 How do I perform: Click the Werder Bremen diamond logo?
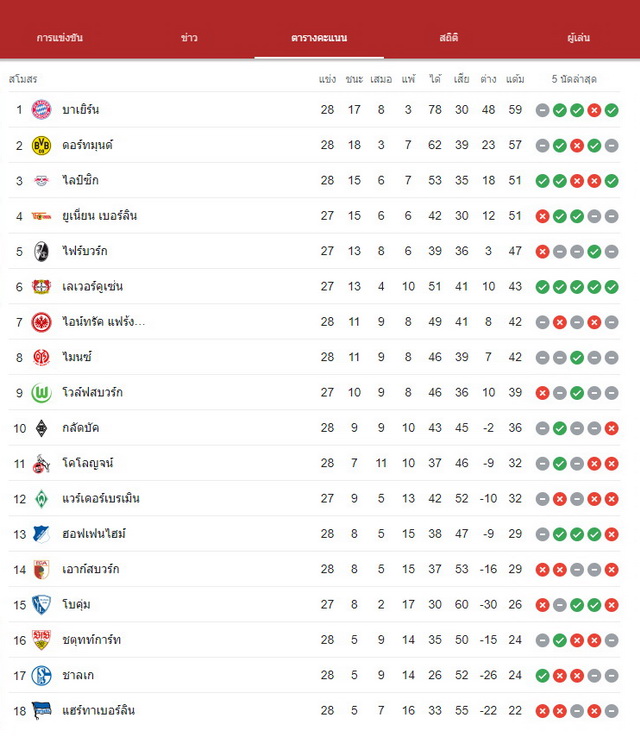(x=41, y=499)
